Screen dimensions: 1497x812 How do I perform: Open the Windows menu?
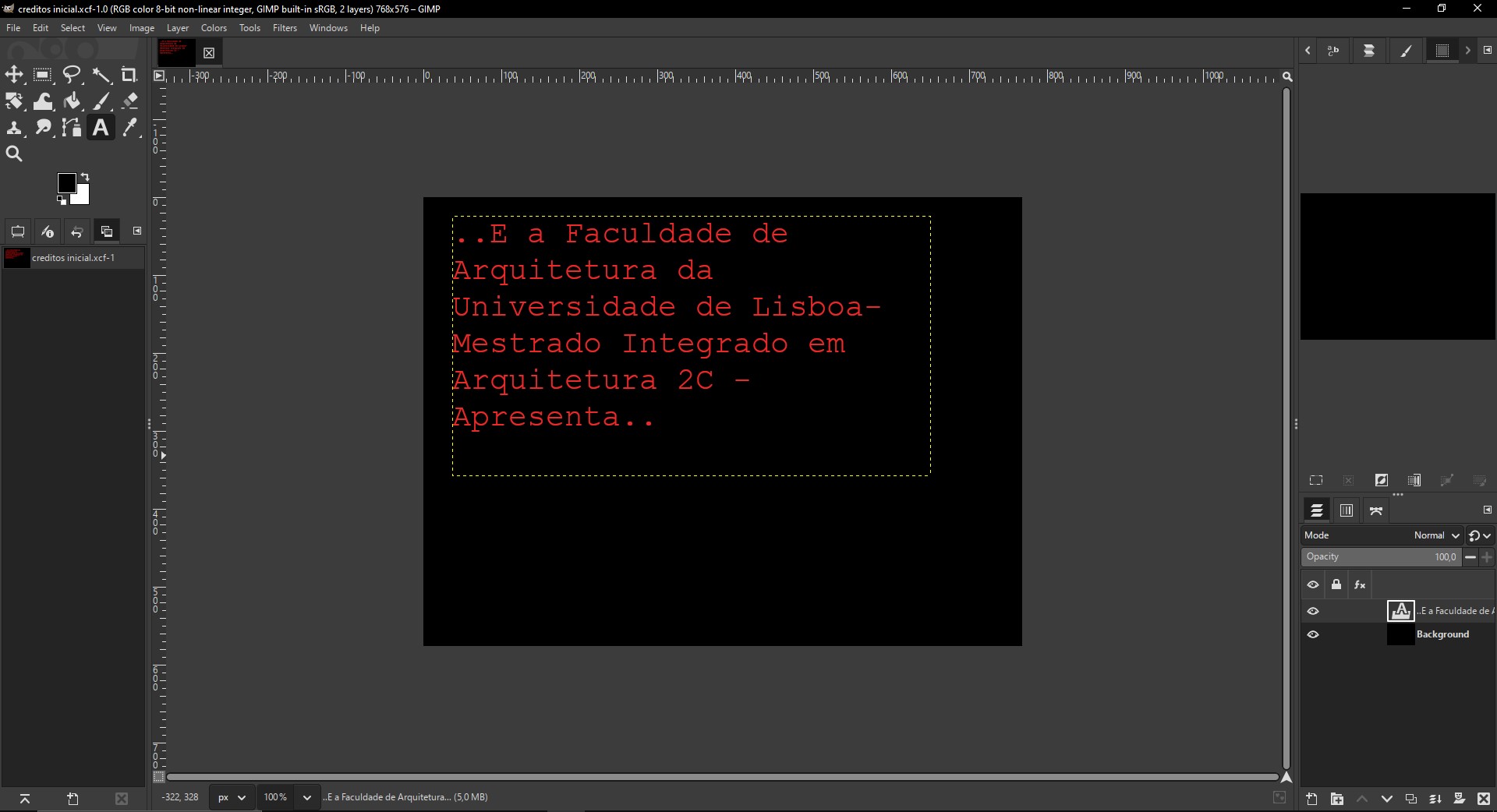pyautogui.click(x=328, y=28)
